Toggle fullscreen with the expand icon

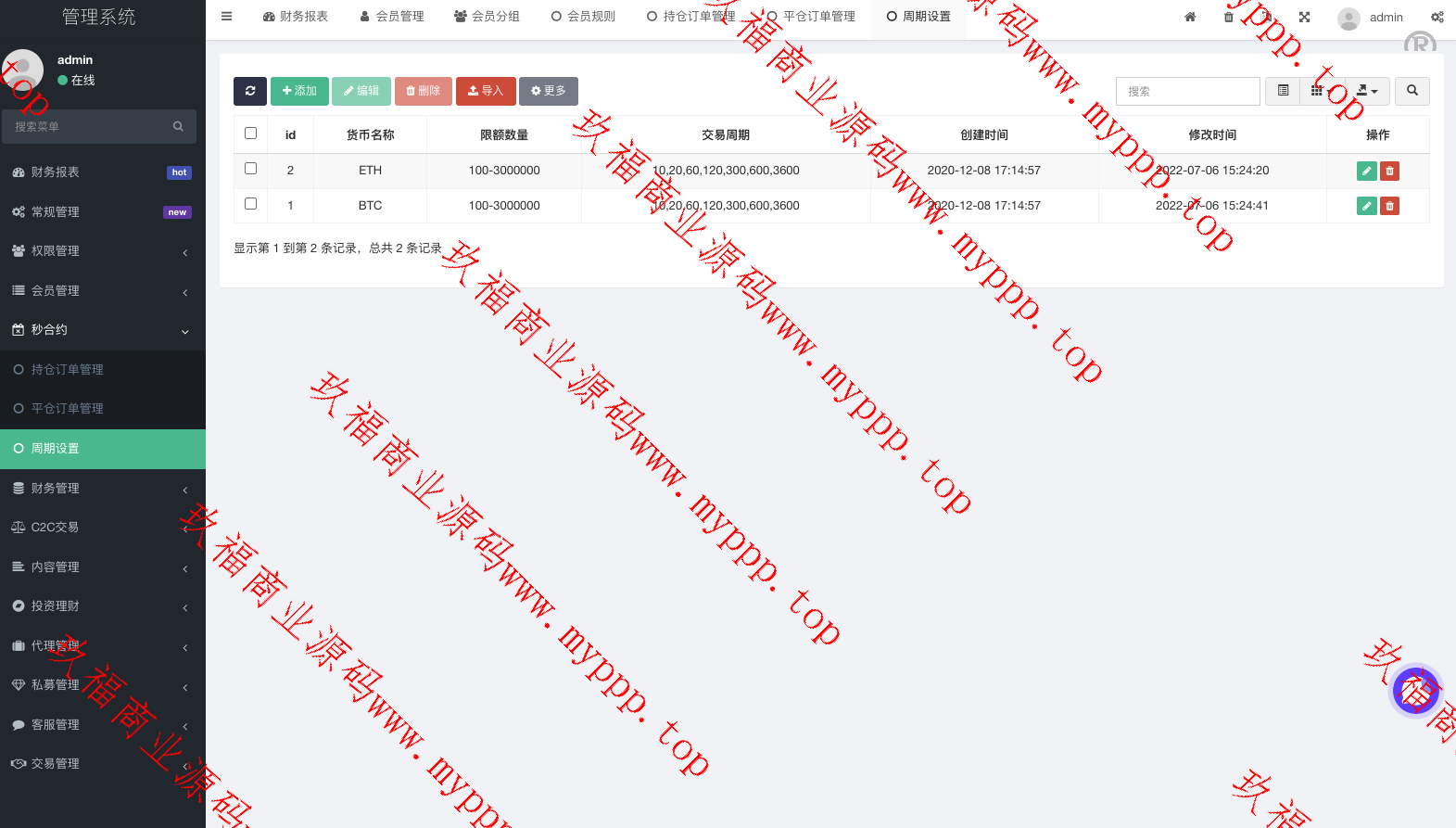click(1304, 17)
